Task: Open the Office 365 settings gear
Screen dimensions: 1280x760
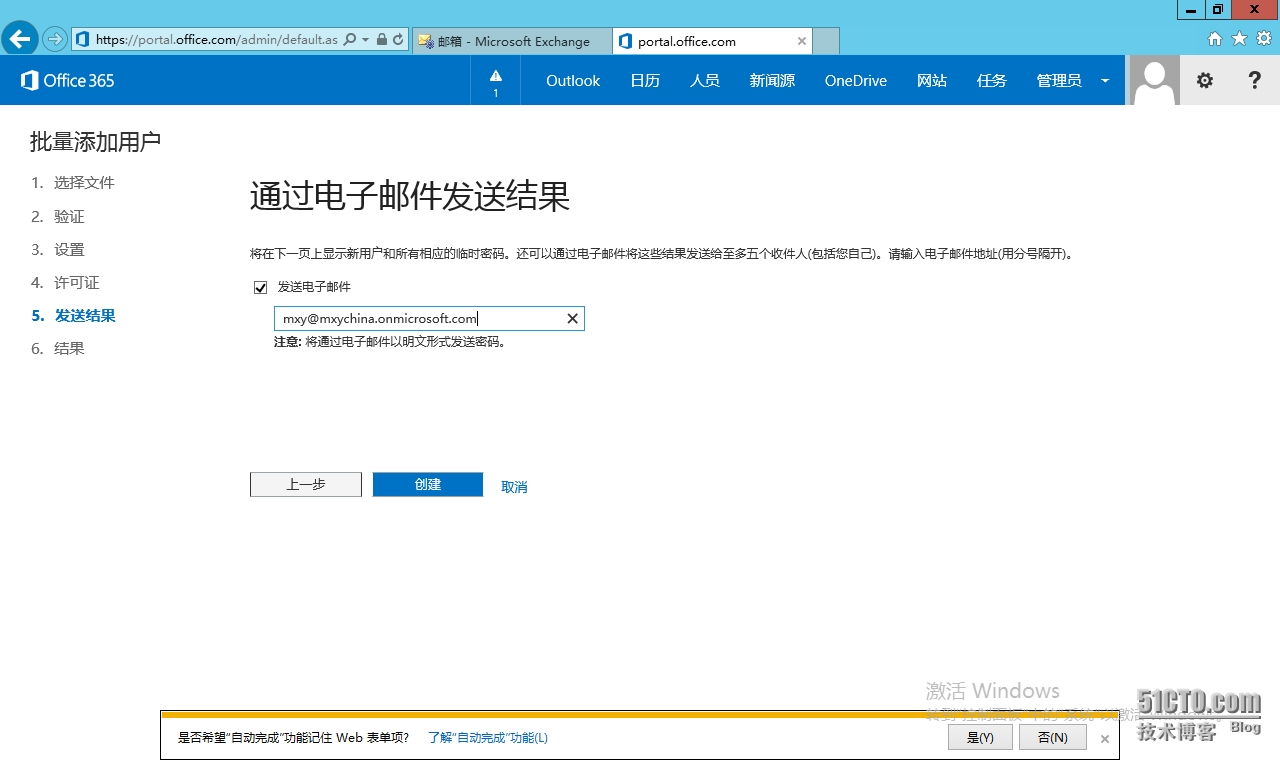Action: point(1204,80)
